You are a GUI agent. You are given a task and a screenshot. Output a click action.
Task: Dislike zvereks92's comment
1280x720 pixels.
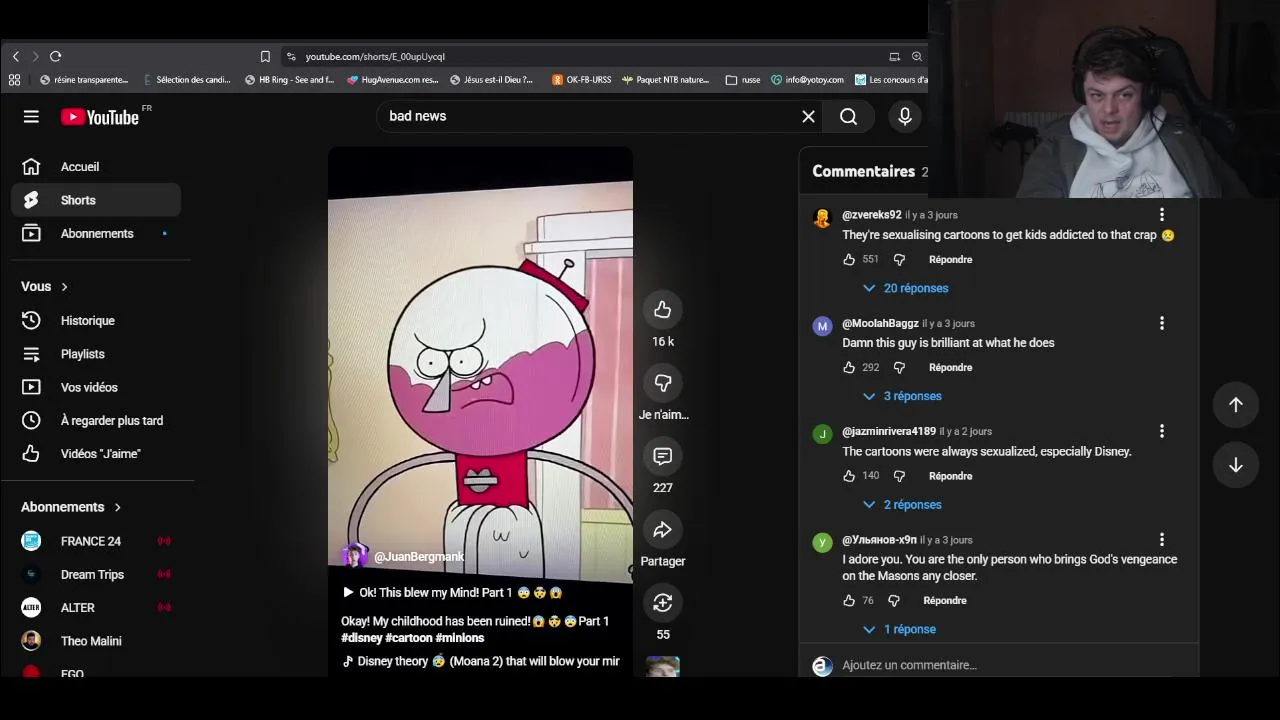coord(899,260)
